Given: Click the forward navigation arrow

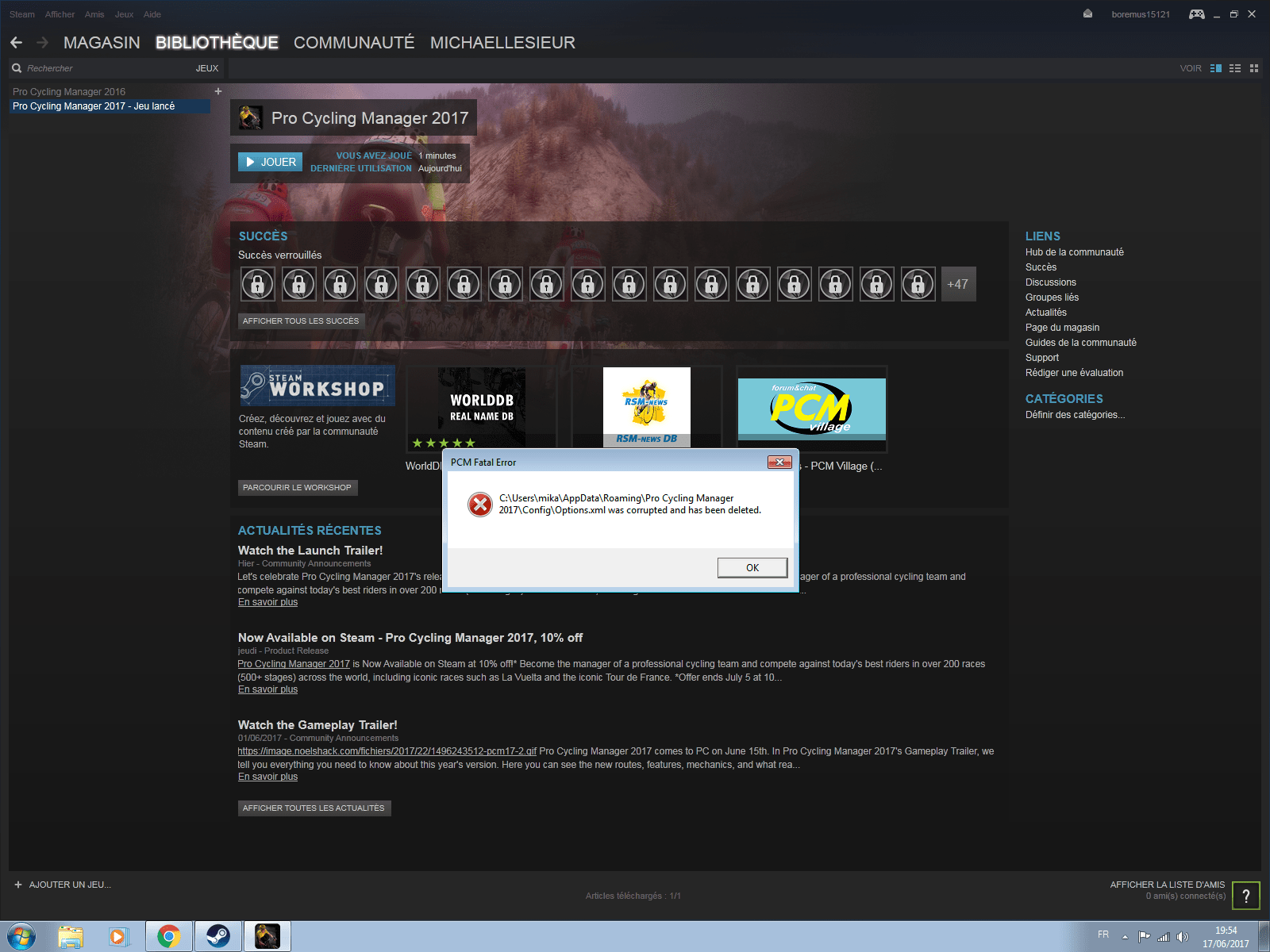Looking at the screenshot, I should click(x=43, y=42).
